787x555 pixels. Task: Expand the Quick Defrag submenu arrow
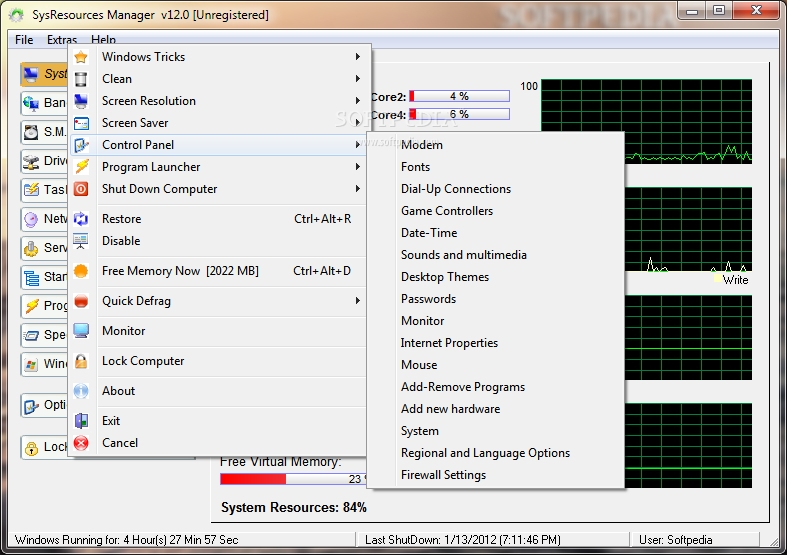tap(357, 301)
